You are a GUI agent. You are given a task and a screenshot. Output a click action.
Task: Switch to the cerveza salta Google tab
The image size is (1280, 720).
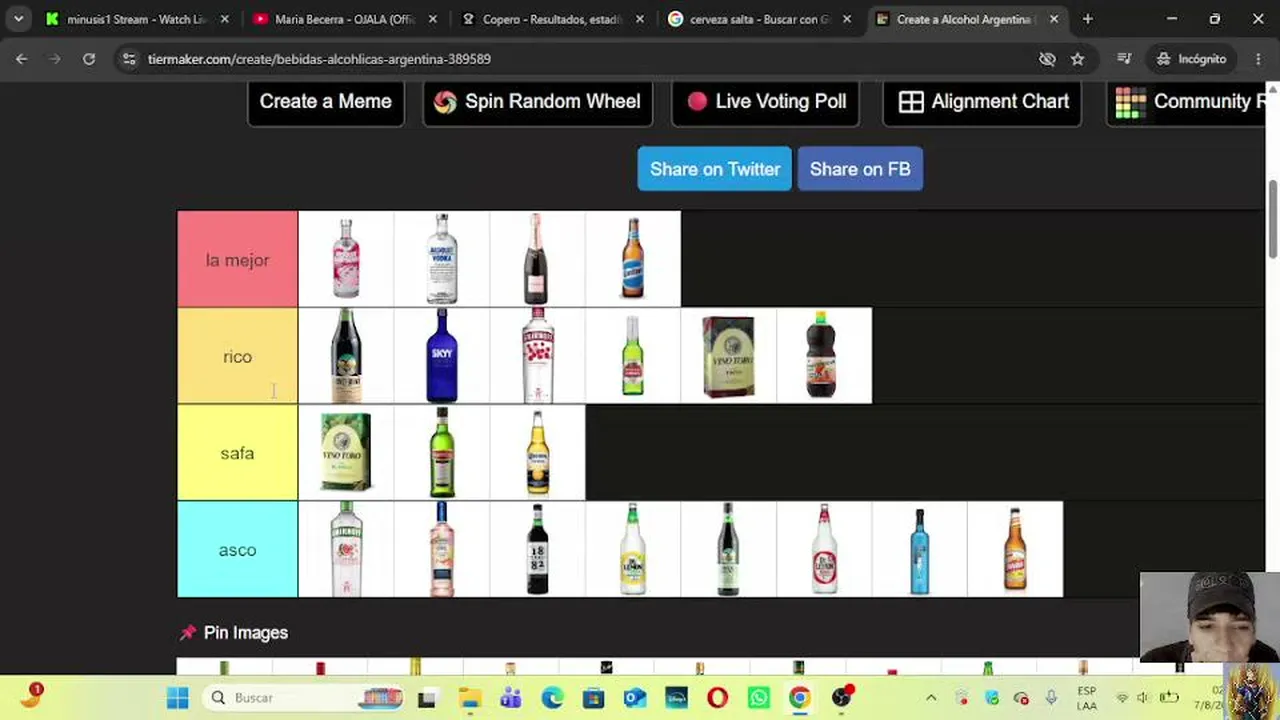coord(760,19)
